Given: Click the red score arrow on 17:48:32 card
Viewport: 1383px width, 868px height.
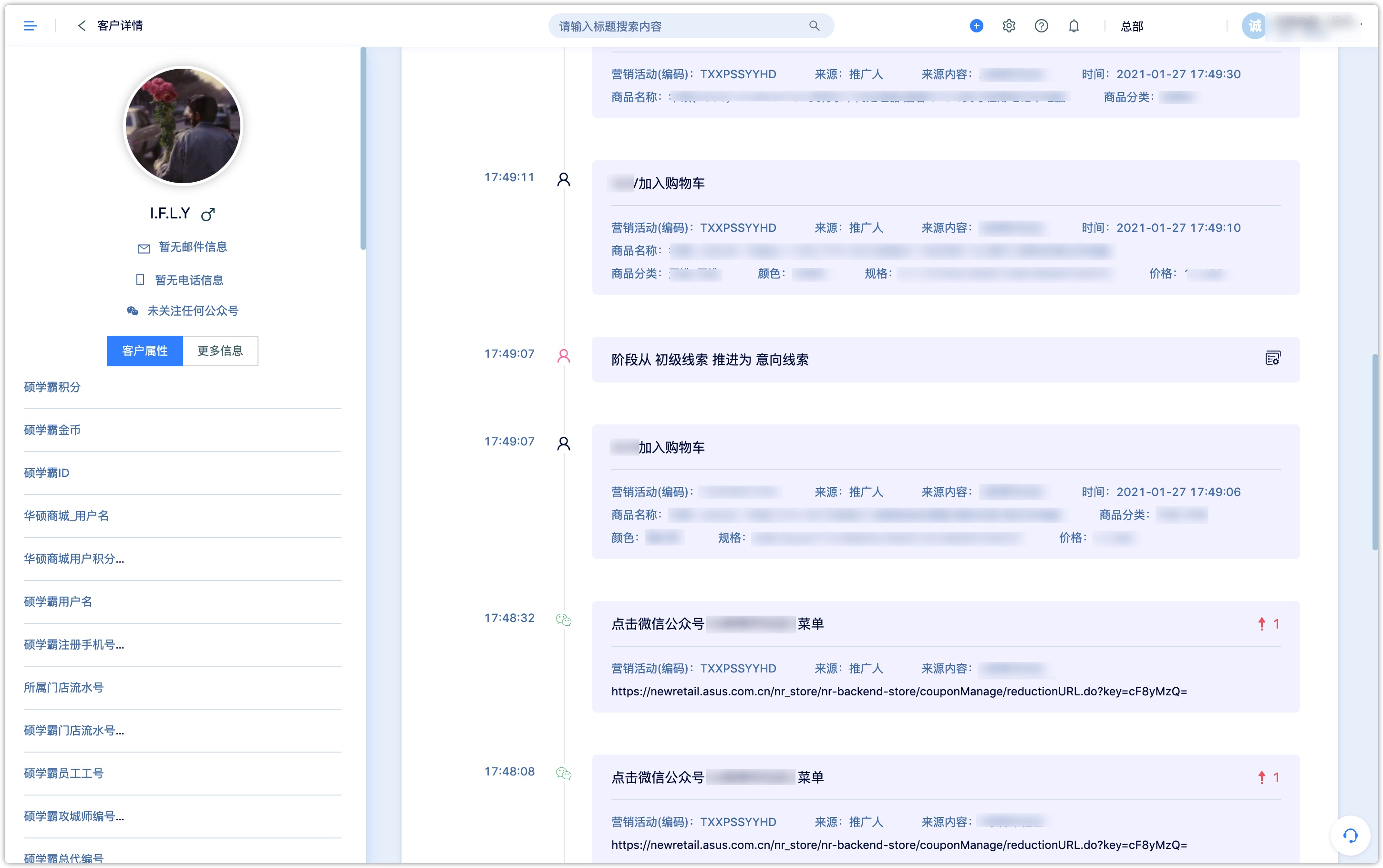Looking at the screenshot, I should [x=1261, y=624].
